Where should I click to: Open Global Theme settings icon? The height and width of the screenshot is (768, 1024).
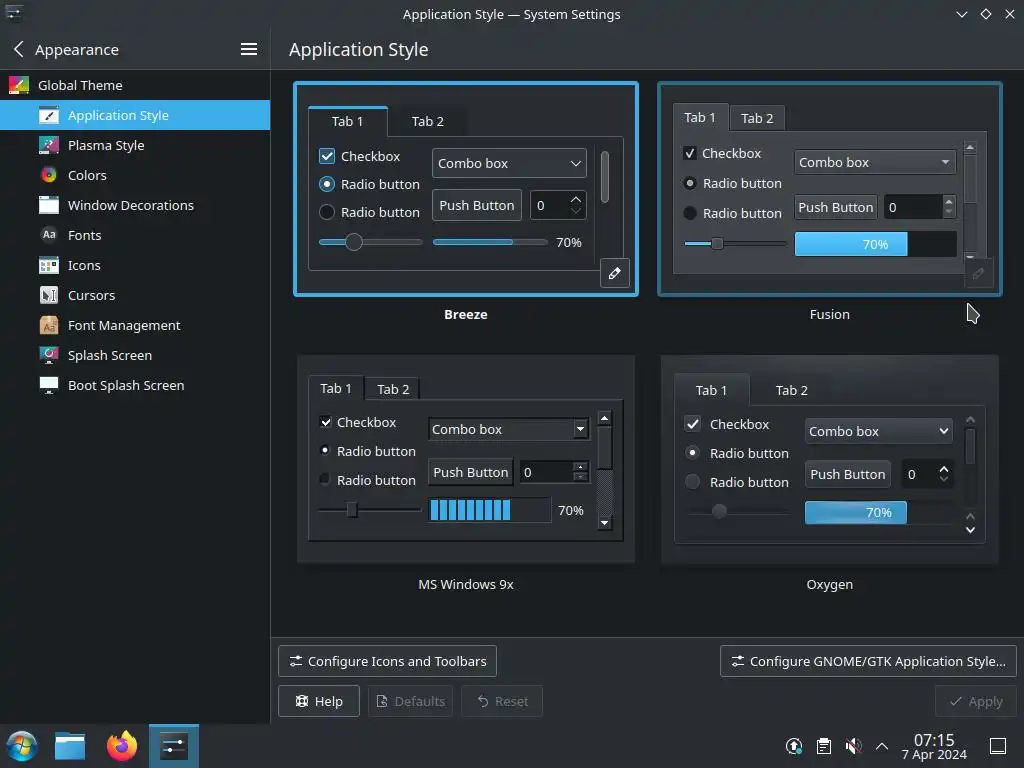tap(18, 85)
